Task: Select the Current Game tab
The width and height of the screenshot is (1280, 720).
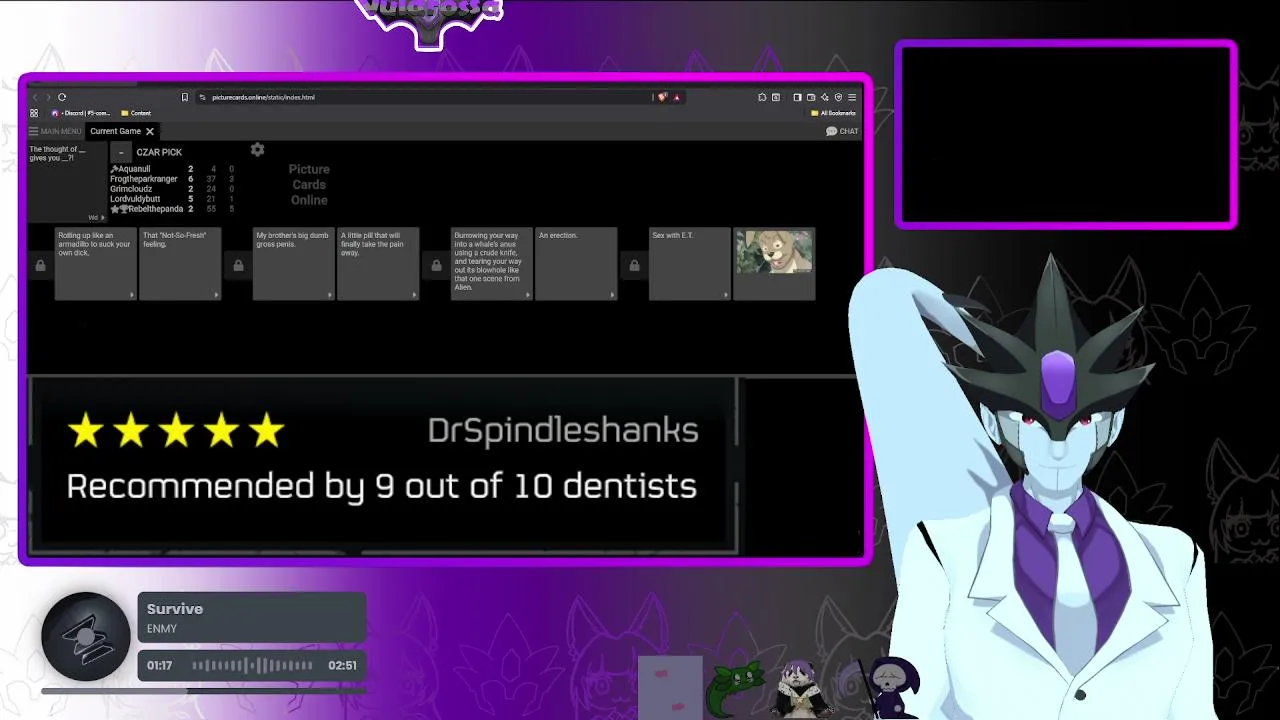Action: [115, 131]
